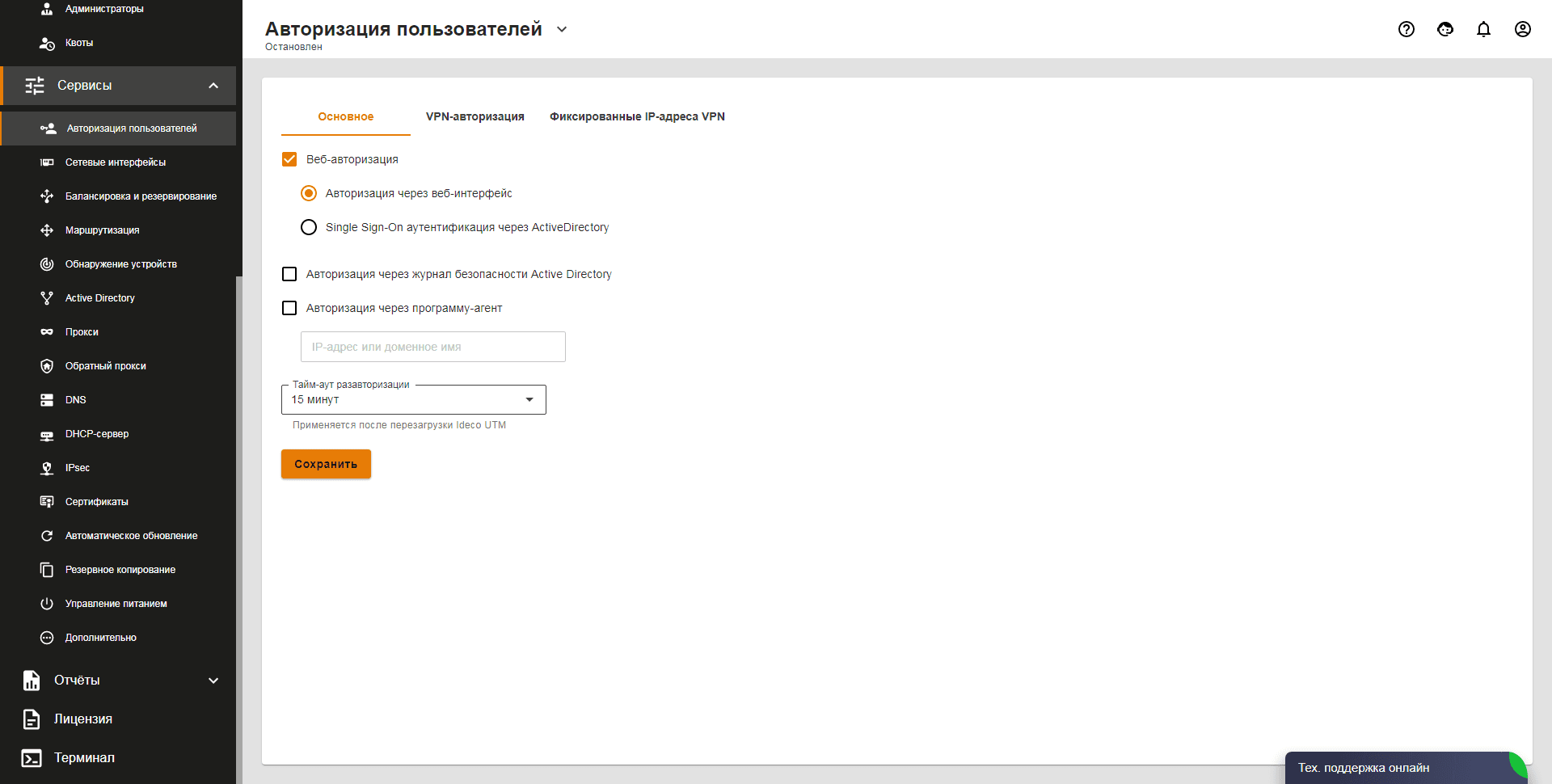The image size is (1552, 784).
Task: Click Применяется после перезагрузки Ideco UTM hint
Action: [x=399, y=425]
